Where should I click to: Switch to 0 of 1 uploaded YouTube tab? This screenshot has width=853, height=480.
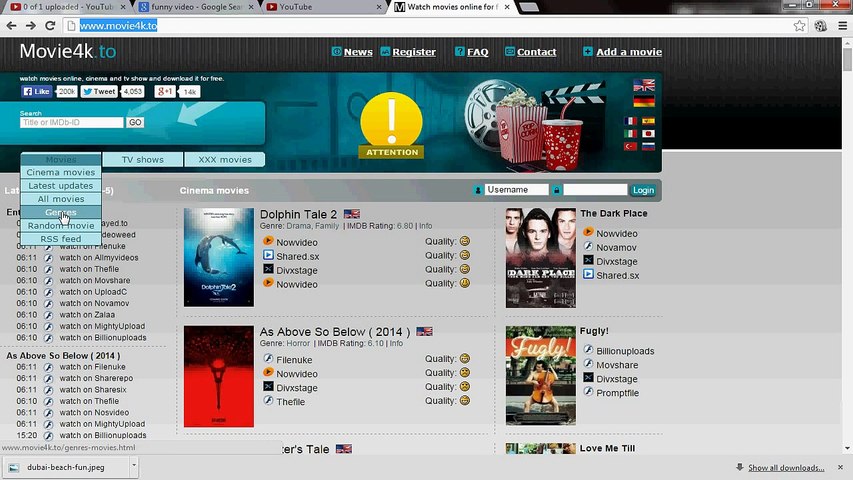tap(68, 7)
